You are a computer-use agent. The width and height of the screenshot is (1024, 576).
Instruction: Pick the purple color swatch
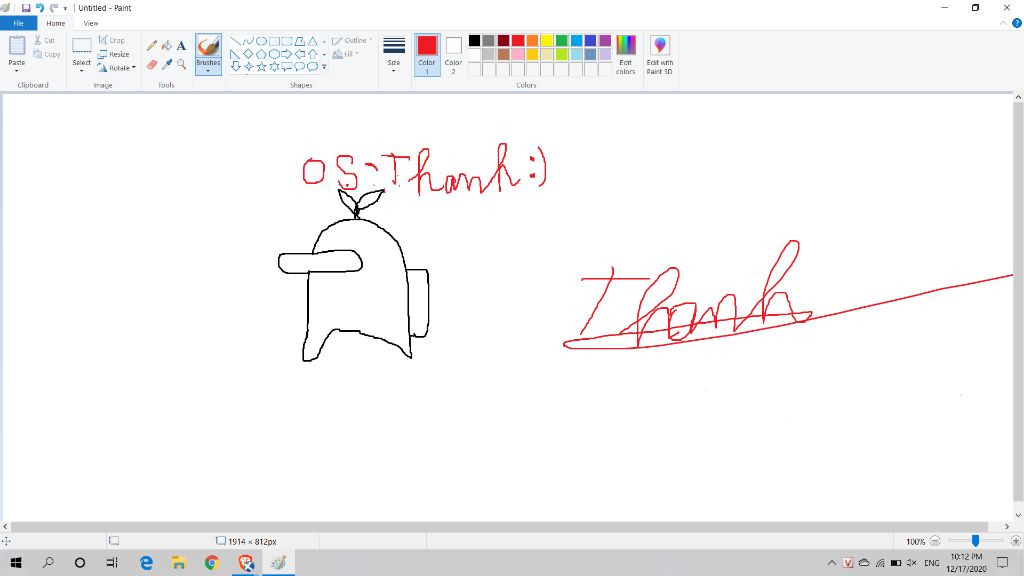[605, 40]
